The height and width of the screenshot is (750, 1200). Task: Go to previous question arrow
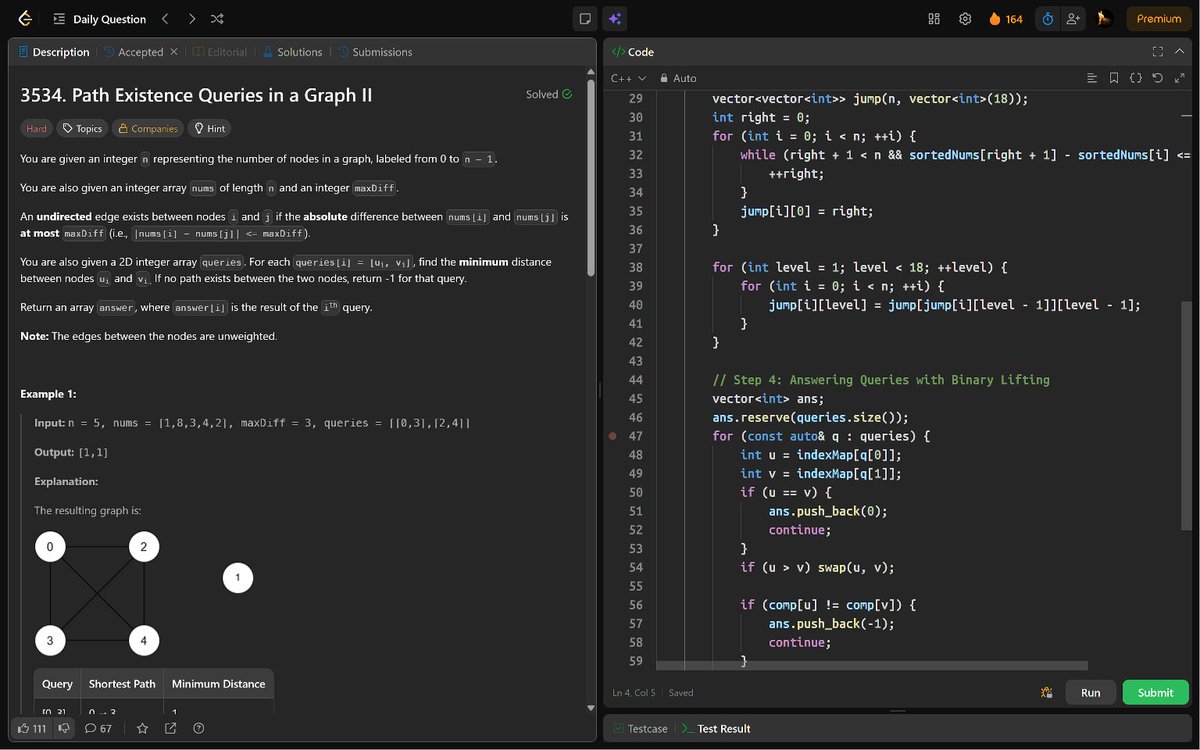point(165,19)
